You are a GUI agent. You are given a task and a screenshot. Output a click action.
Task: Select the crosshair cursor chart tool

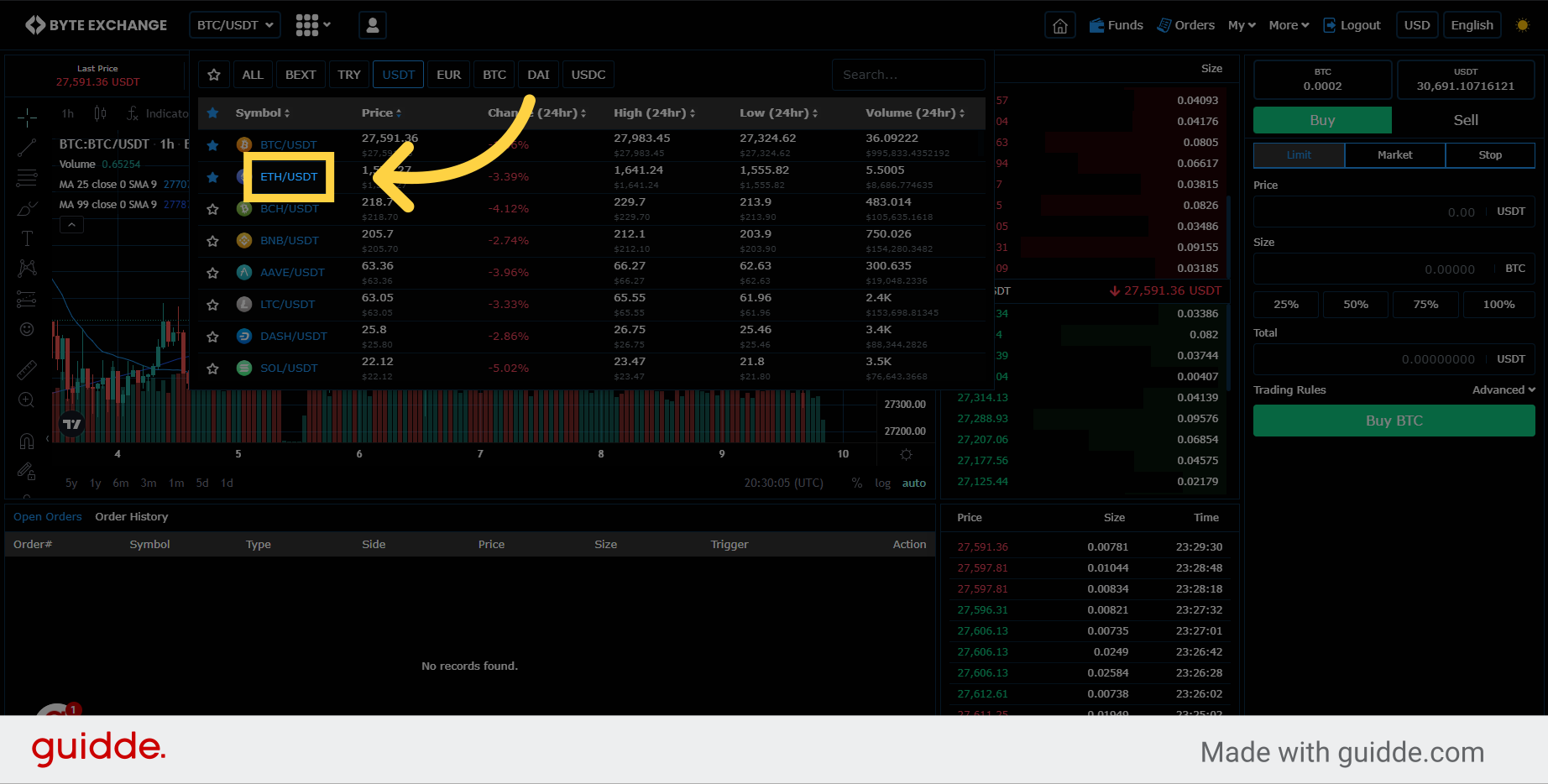point(27,117)
